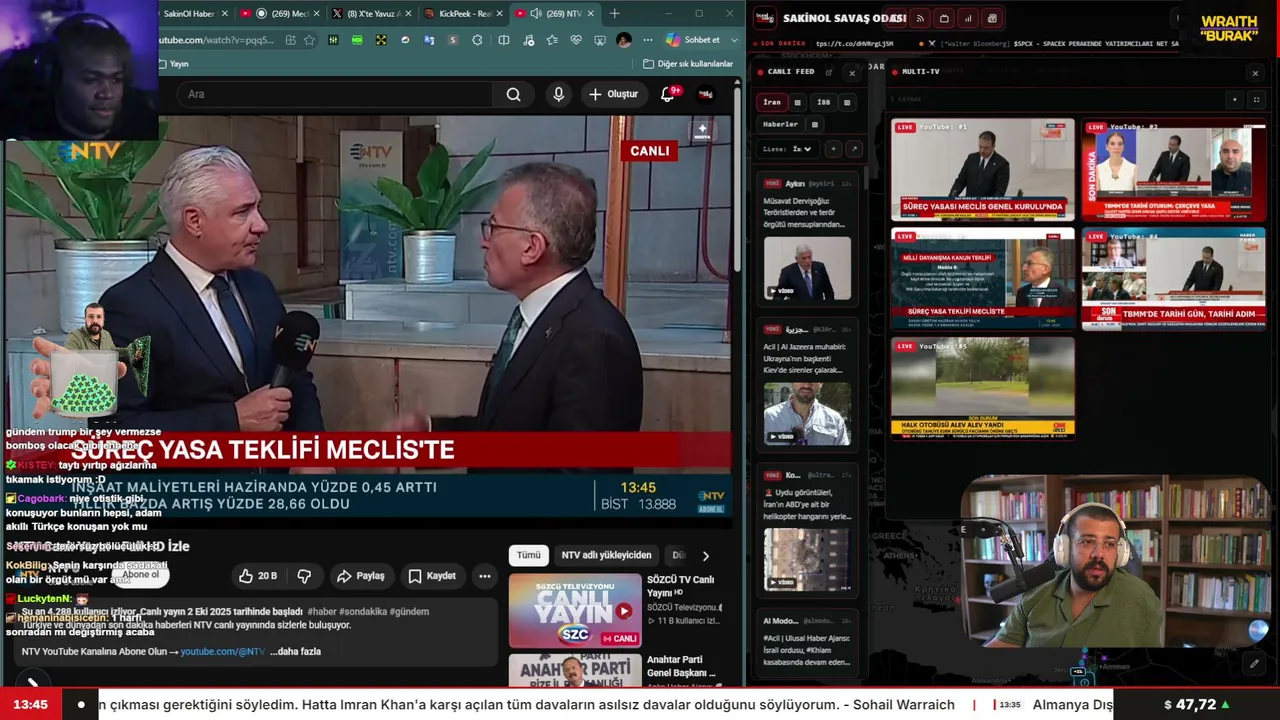Open the browser extensions puzzle icon
The width and height of the screenshot is (1280, 720).
click(x=477, y=40)
